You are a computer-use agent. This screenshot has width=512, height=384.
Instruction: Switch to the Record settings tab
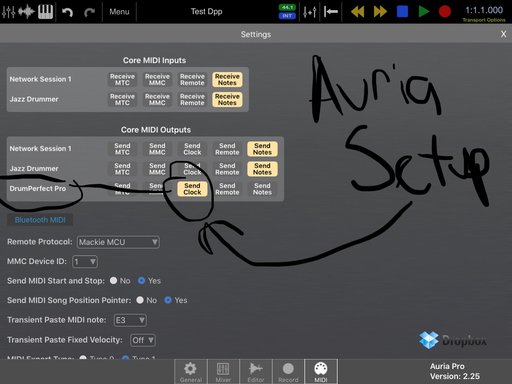pos(288,372)
